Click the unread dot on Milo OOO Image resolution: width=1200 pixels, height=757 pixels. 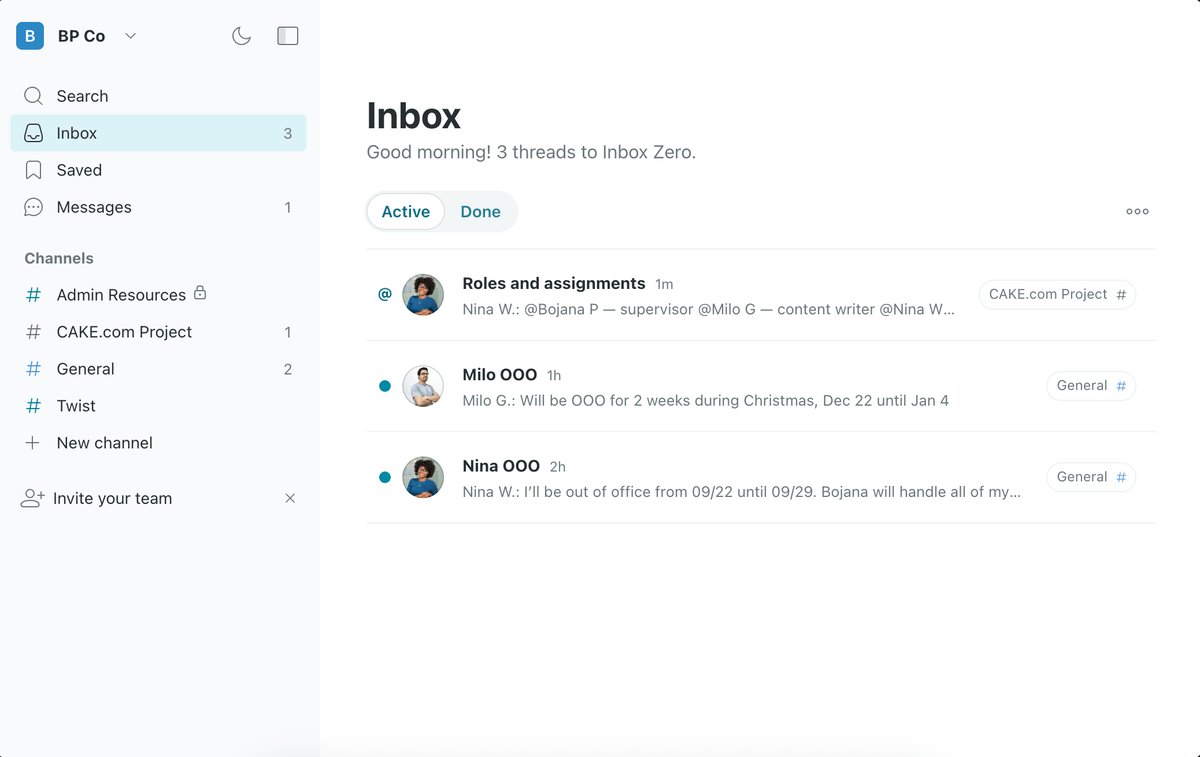385,386
